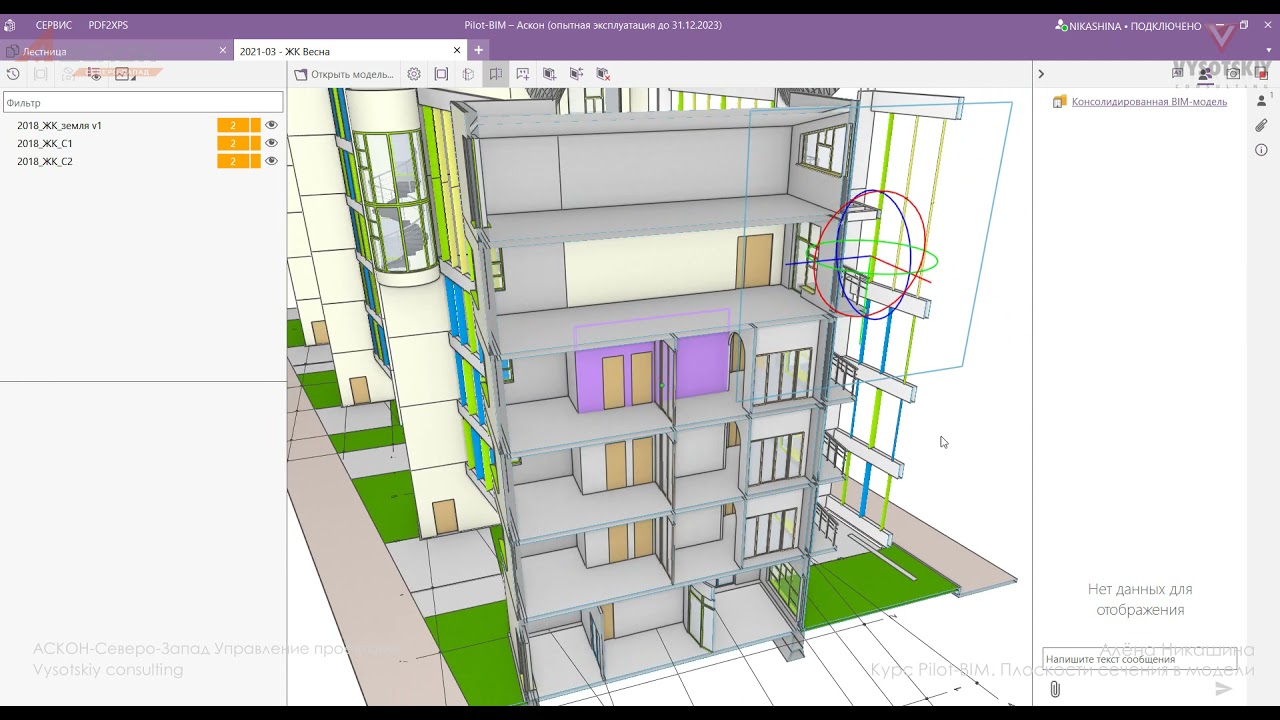Send message with arrow icon
Screen dimensions: 1280x720
(x=1223, y=689)
